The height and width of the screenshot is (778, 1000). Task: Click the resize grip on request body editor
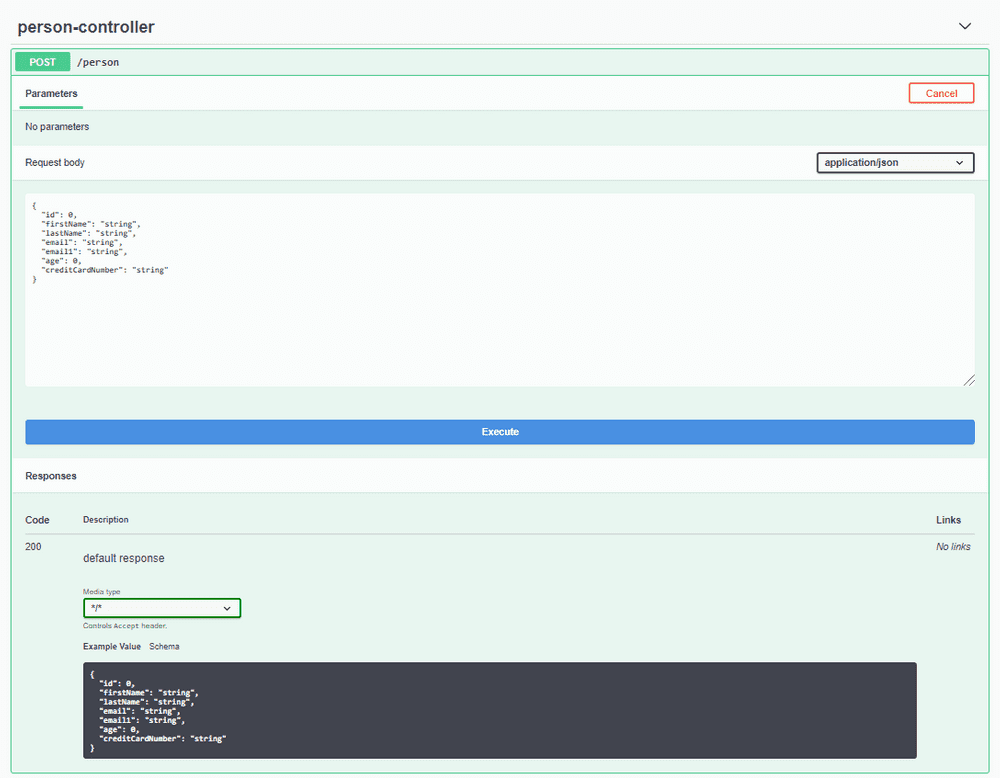pyautogui.click(x=968, y=379)
